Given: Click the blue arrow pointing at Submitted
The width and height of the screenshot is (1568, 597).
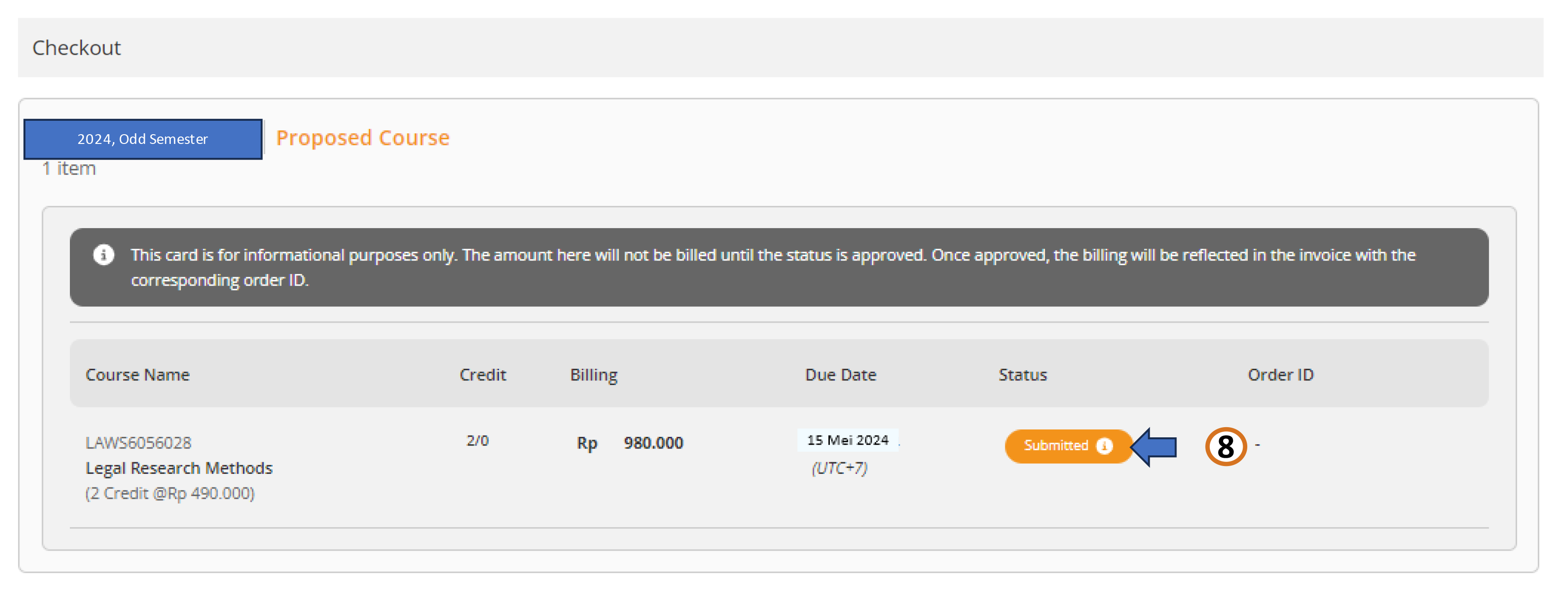Looking at the screenshot, I should point(1154,447).
